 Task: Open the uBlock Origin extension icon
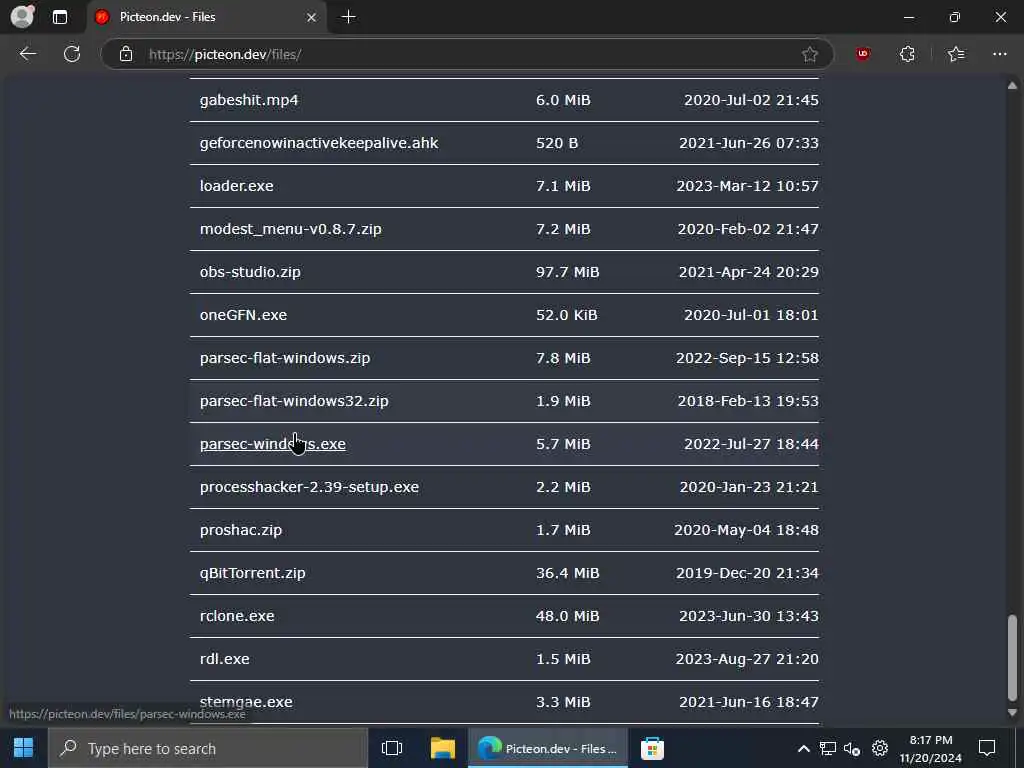(863, 54)
